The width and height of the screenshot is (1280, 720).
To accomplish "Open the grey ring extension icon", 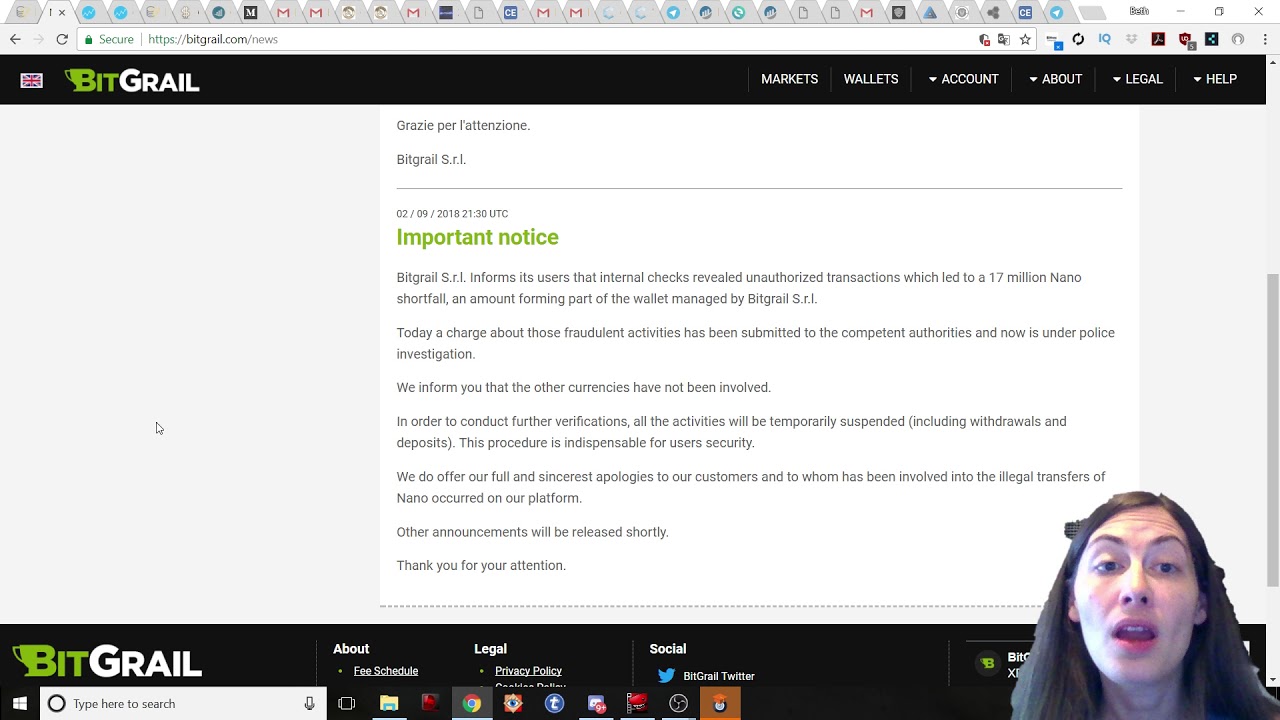I will tap(1238, 39).
